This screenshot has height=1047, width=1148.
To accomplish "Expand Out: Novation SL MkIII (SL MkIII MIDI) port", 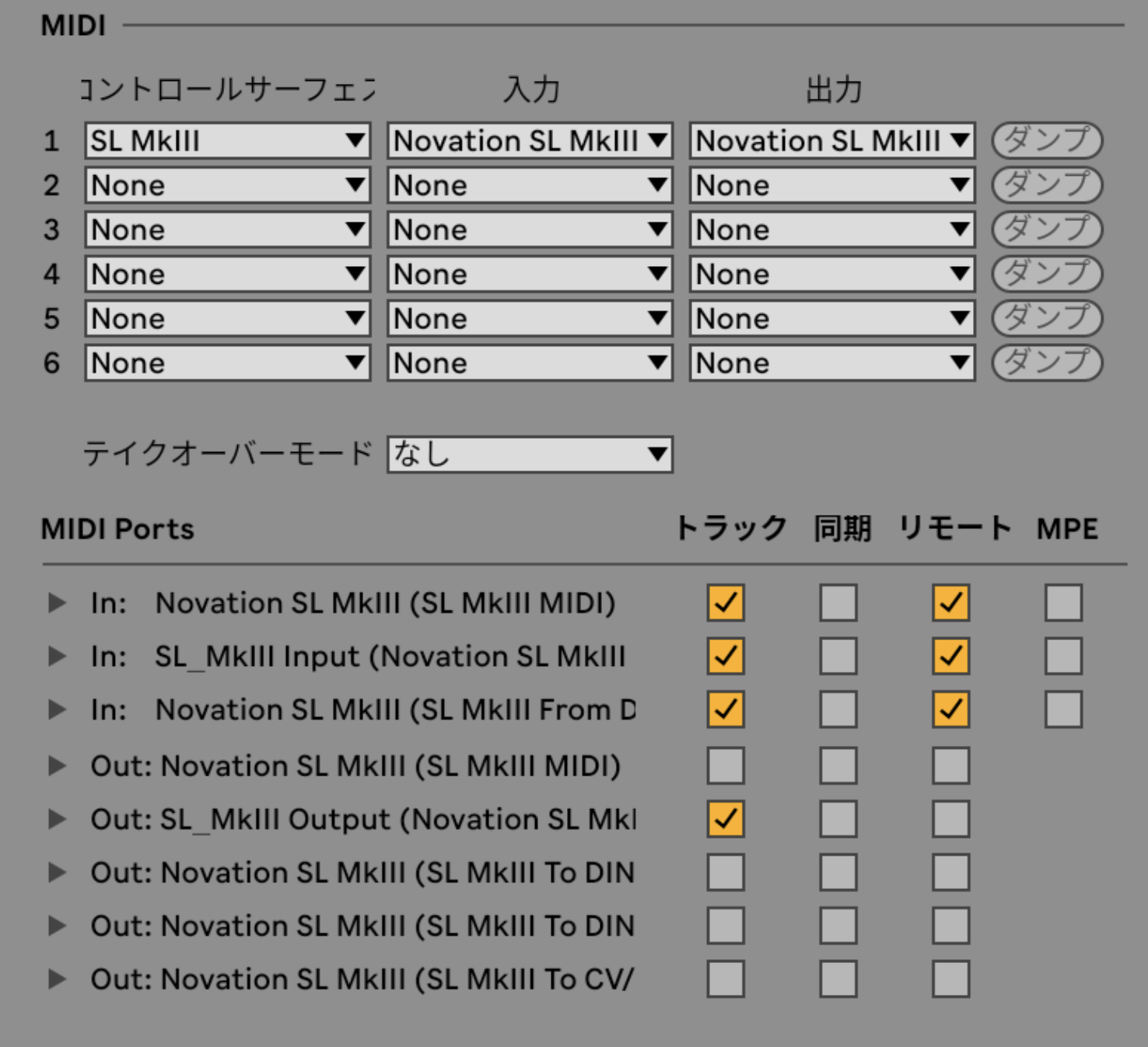I will click(57, 766).
